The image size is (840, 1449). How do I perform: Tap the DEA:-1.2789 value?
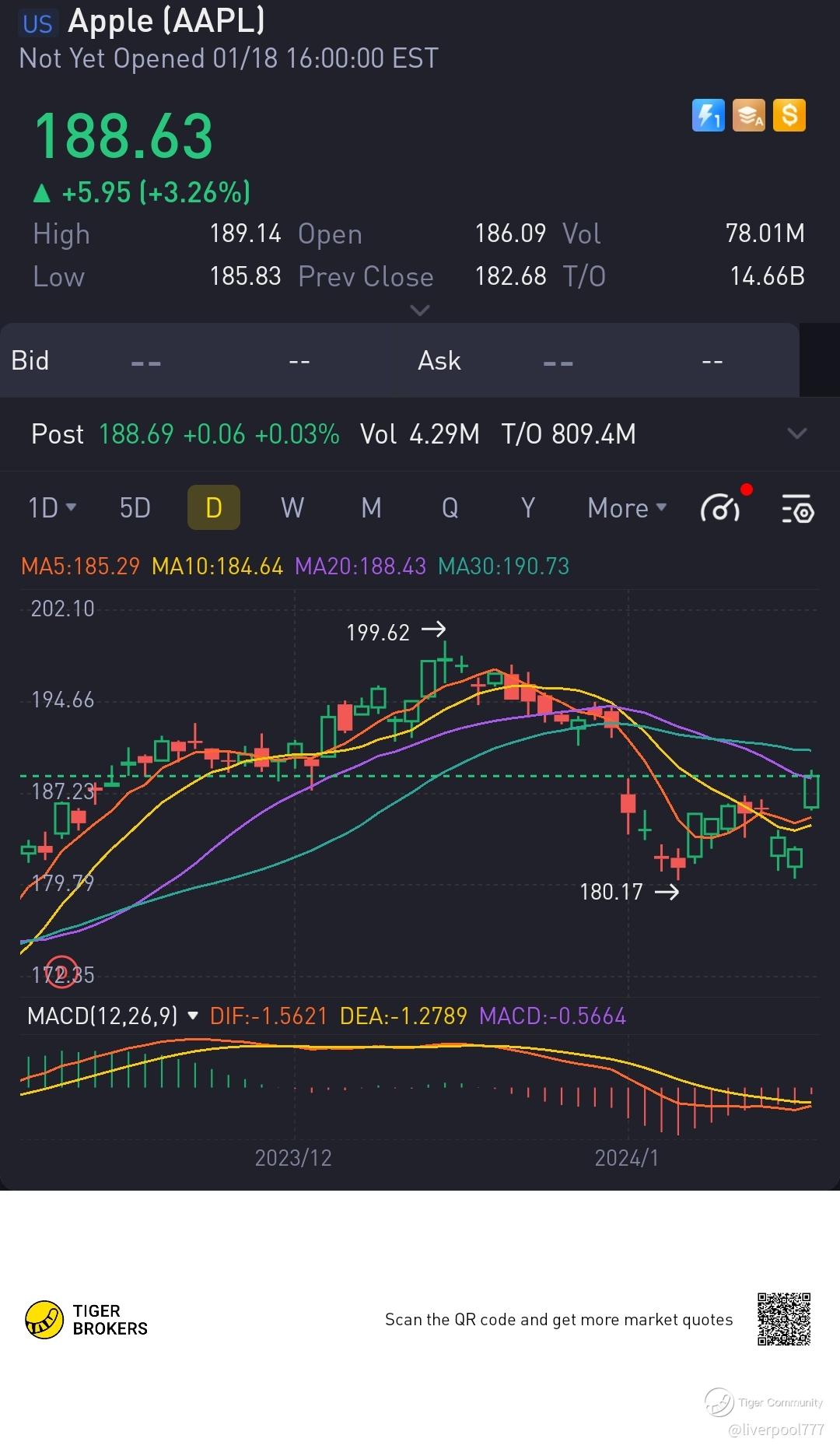coord(404,1016)
